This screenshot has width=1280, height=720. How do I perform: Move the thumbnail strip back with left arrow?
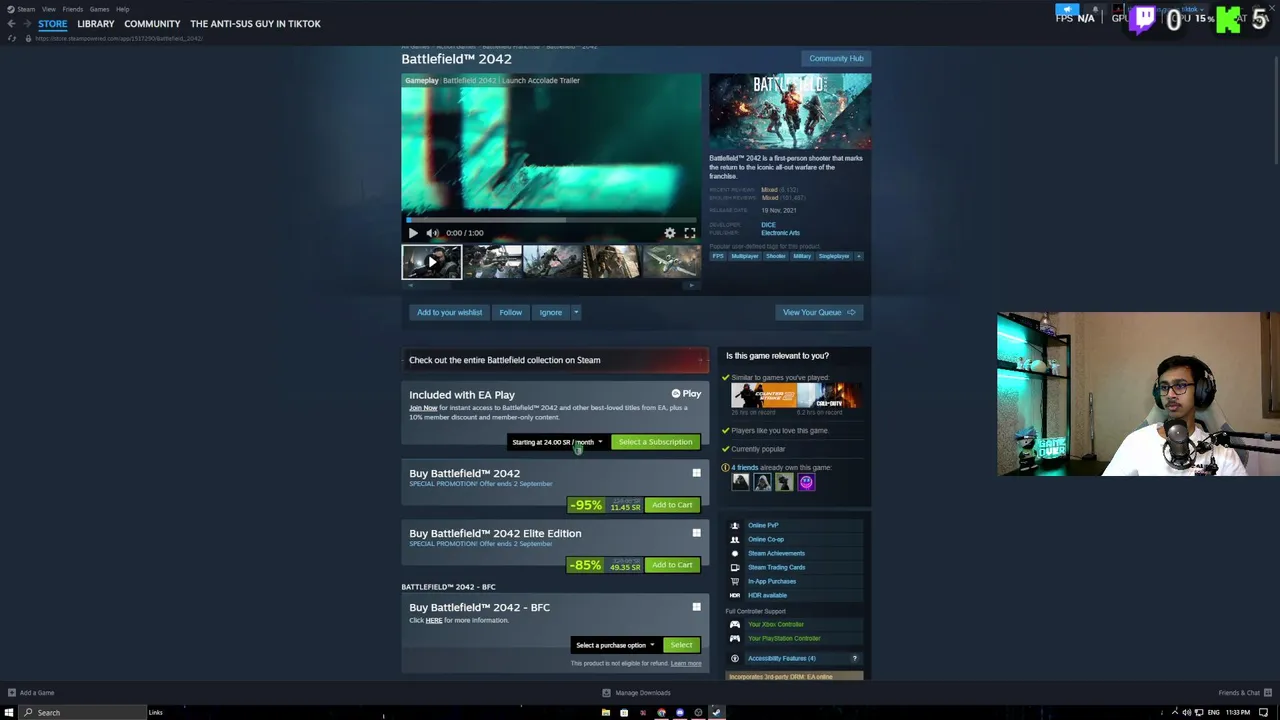tap(410, 285)
